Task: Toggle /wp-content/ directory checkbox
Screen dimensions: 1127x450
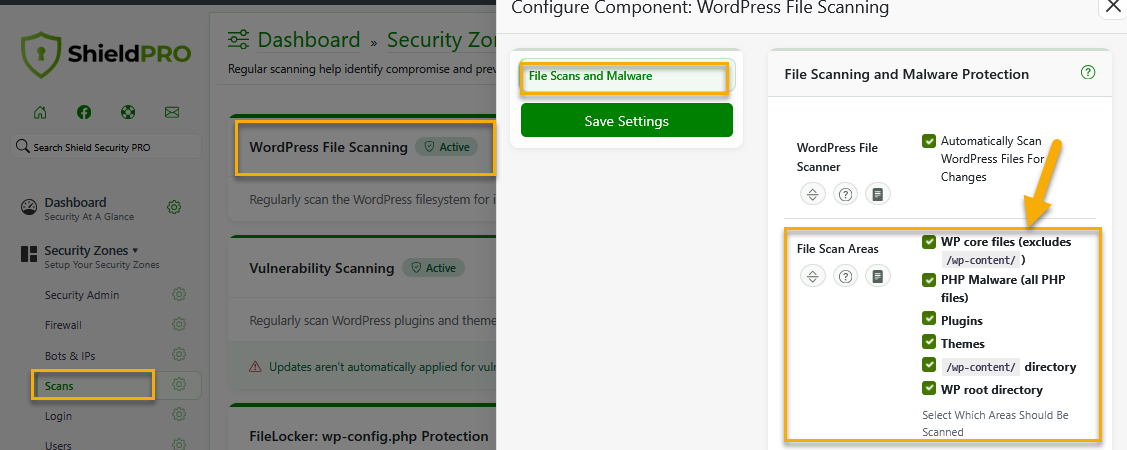Action: pyautogui.click(x=929, y=364)
